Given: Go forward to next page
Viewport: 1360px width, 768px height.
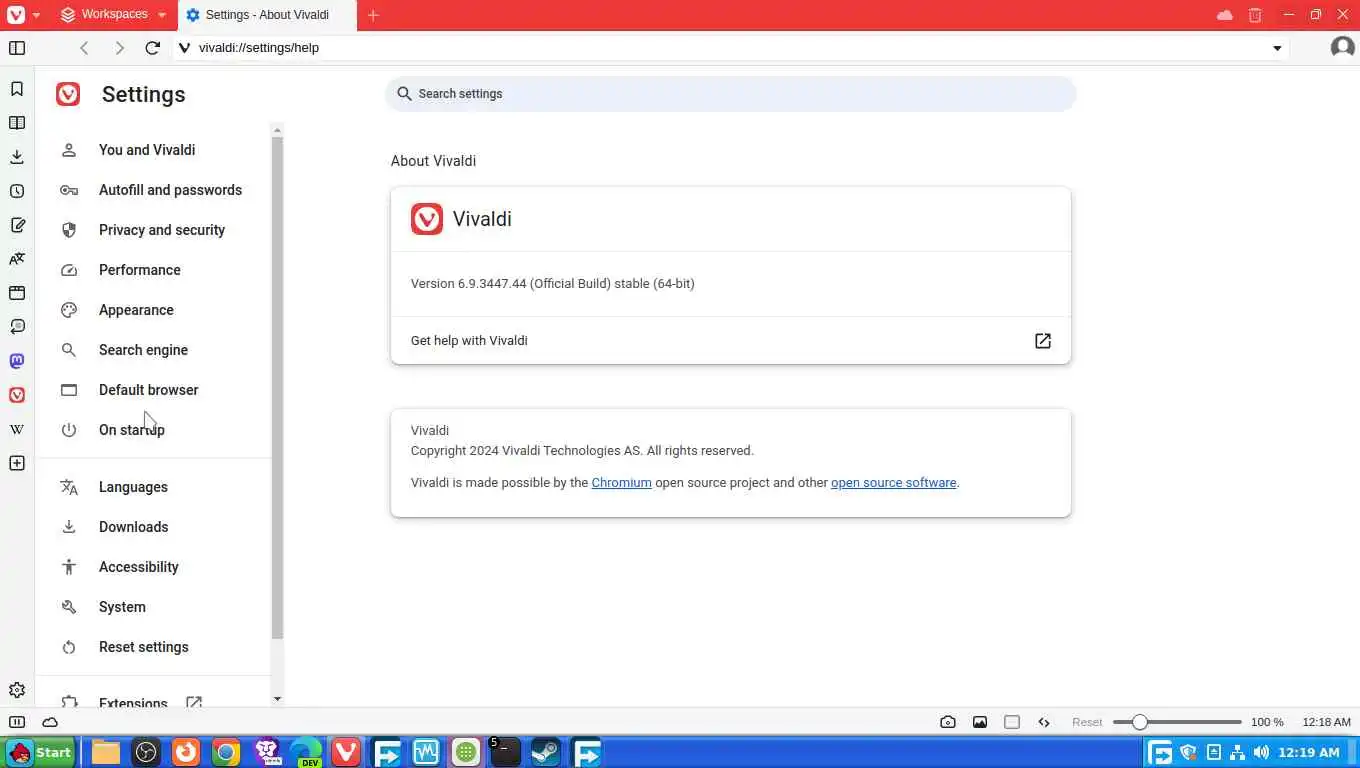Looking at the screenshot, I should pos(119,48).
